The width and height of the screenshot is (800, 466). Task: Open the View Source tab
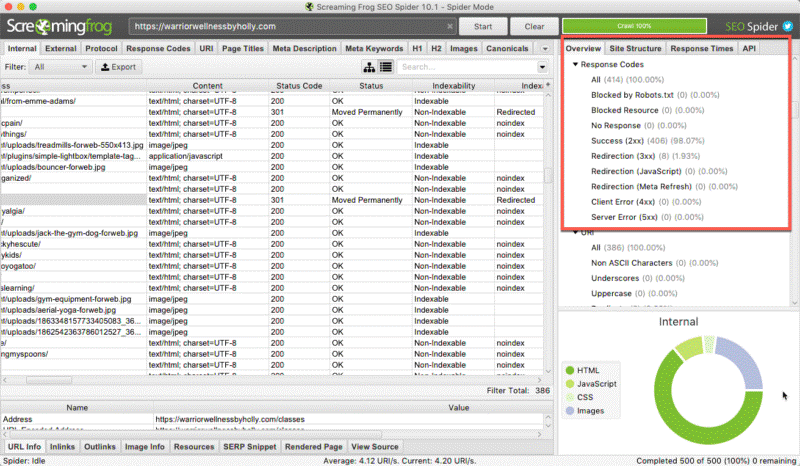click(x=375, y=447)
